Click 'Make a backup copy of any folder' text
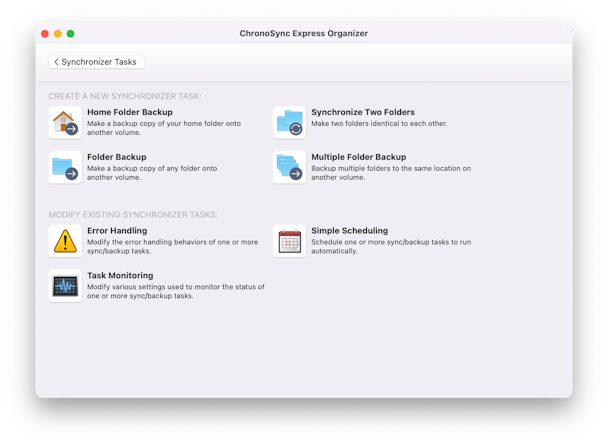The width and height of the screenshot is (608, 445). [152, 173]
